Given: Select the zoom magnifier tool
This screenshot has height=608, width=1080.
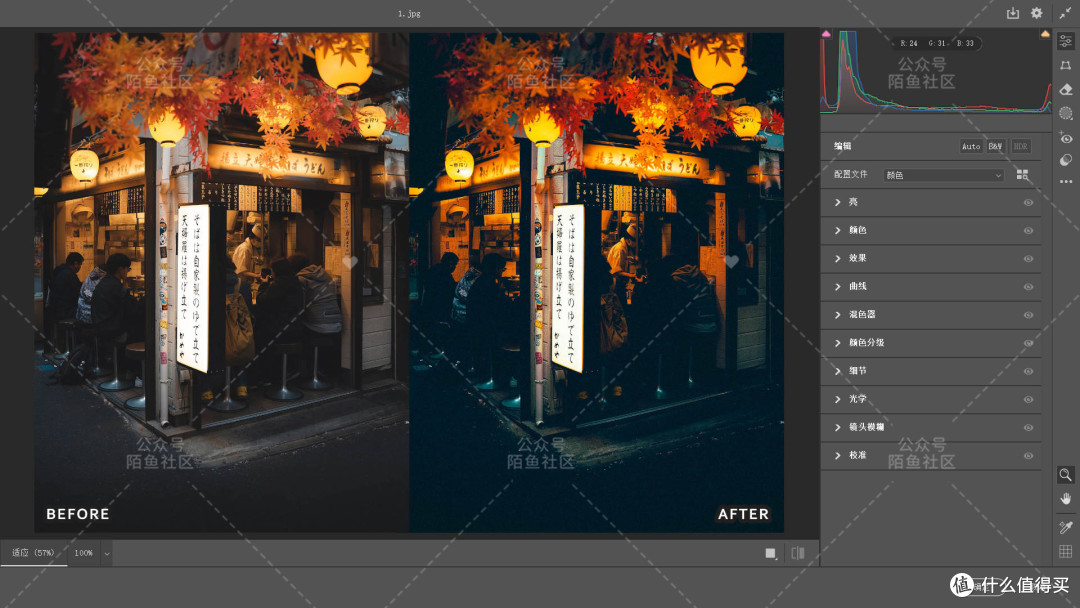Looking at the screenshot, I should (1066, 474).
